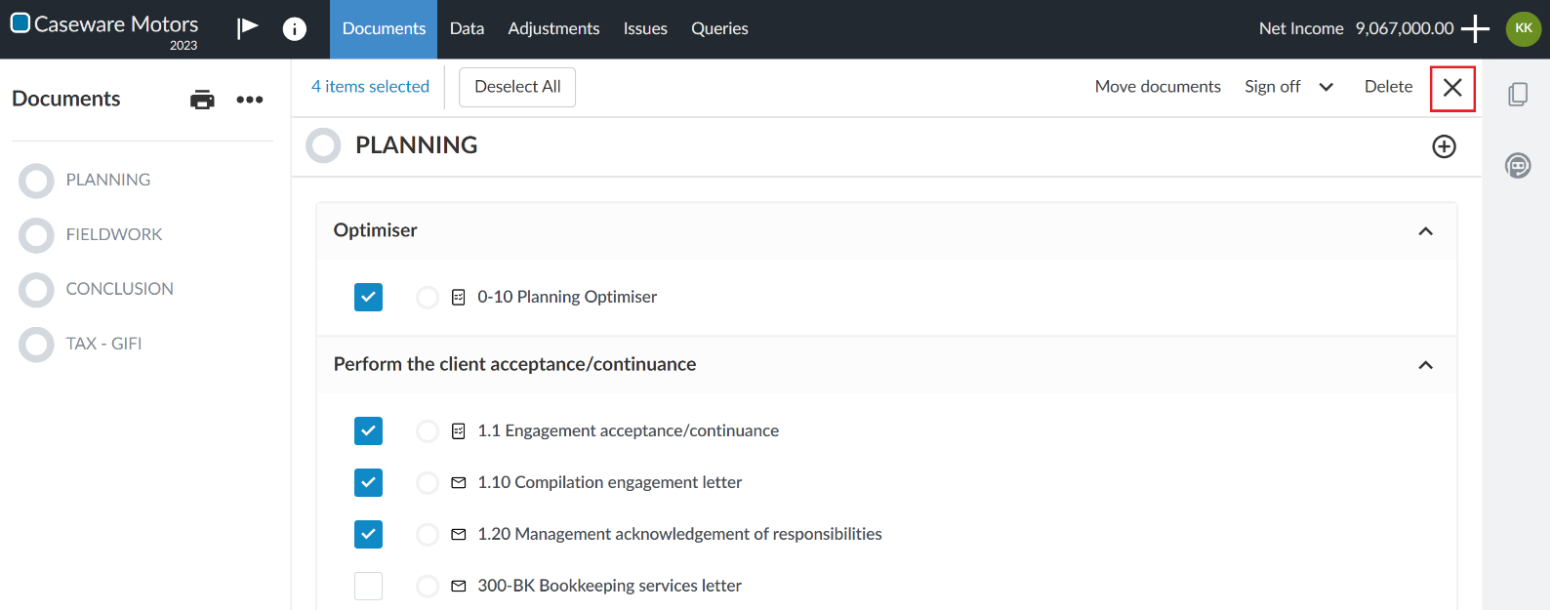1550x610 pixels.
Task: Uncheck the 0-10 Planning Optimiser checkbox
Action: 368,297
